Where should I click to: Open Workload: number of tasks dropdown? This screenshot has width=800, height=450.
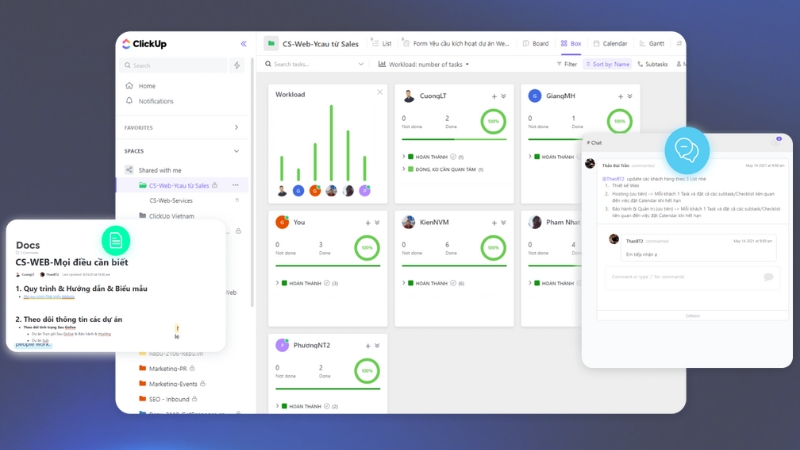point(424,64)
